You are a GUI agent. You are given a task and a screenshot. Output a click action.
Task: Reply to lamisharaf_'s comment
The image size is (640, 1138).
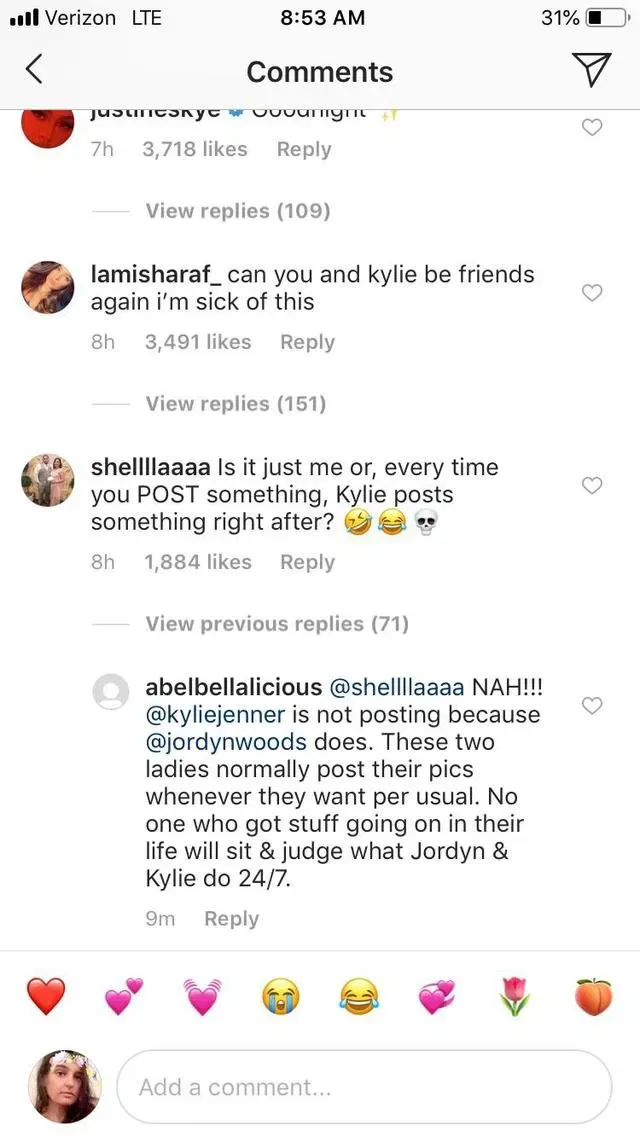(307, 342)
